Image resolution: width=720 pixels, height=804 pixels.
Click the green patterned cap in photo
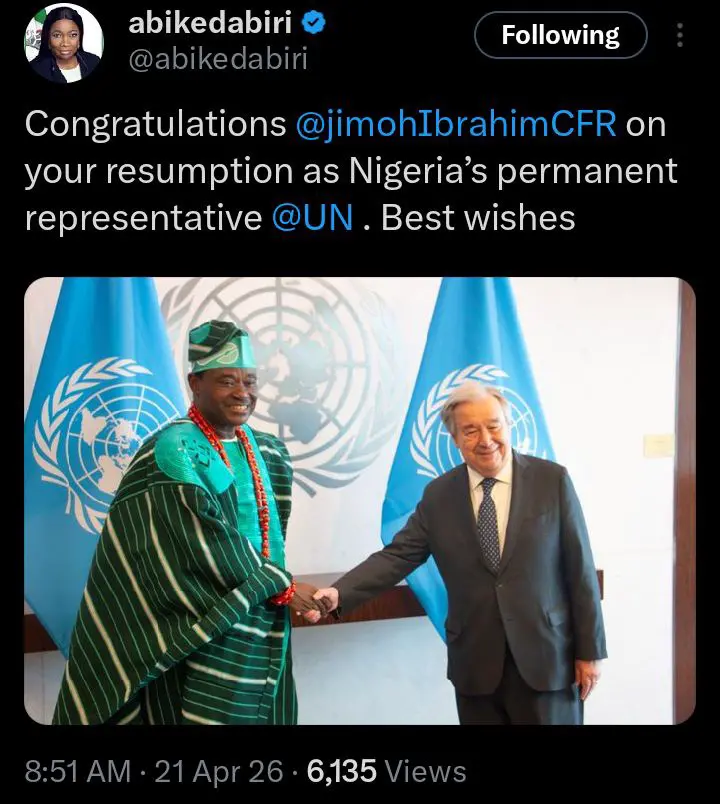click(221, 346)
